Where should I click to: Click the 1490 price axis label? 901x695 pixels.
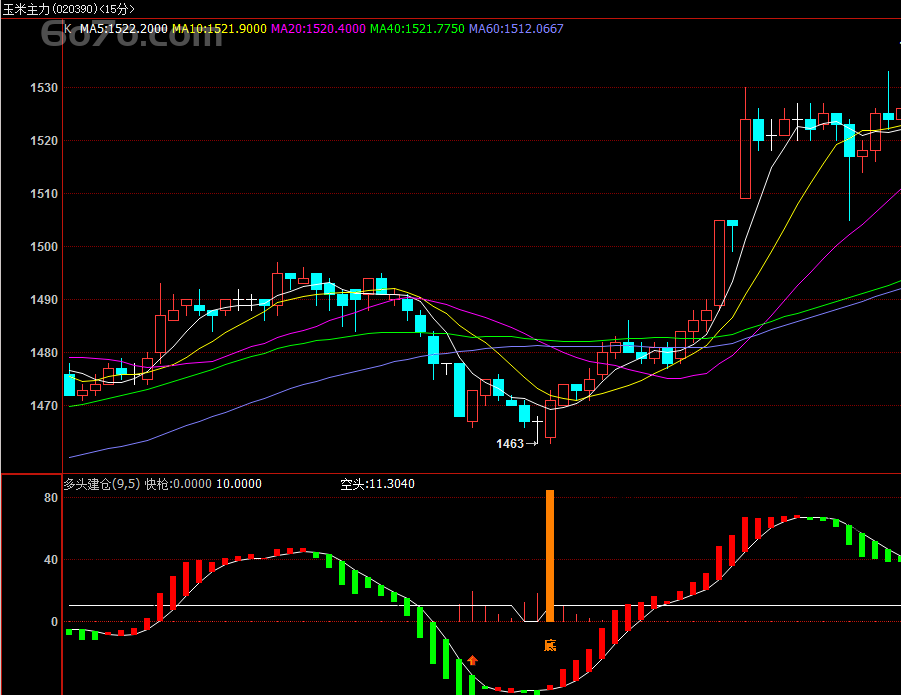coord(44,300)
